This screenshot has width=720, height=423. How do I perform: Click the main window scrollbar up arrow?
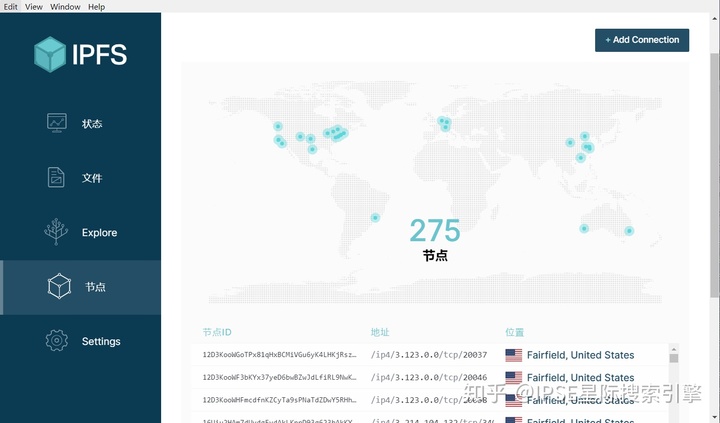(x=715, y=19)
